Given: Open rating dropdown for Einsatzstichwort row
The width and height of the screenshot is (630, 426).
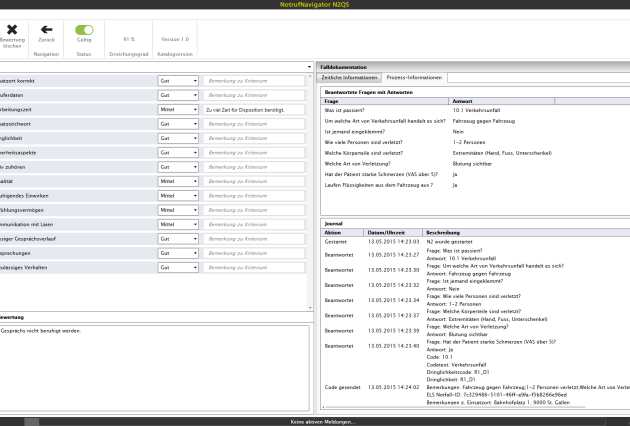Looking at the screenshot, I should click(178, 124).
